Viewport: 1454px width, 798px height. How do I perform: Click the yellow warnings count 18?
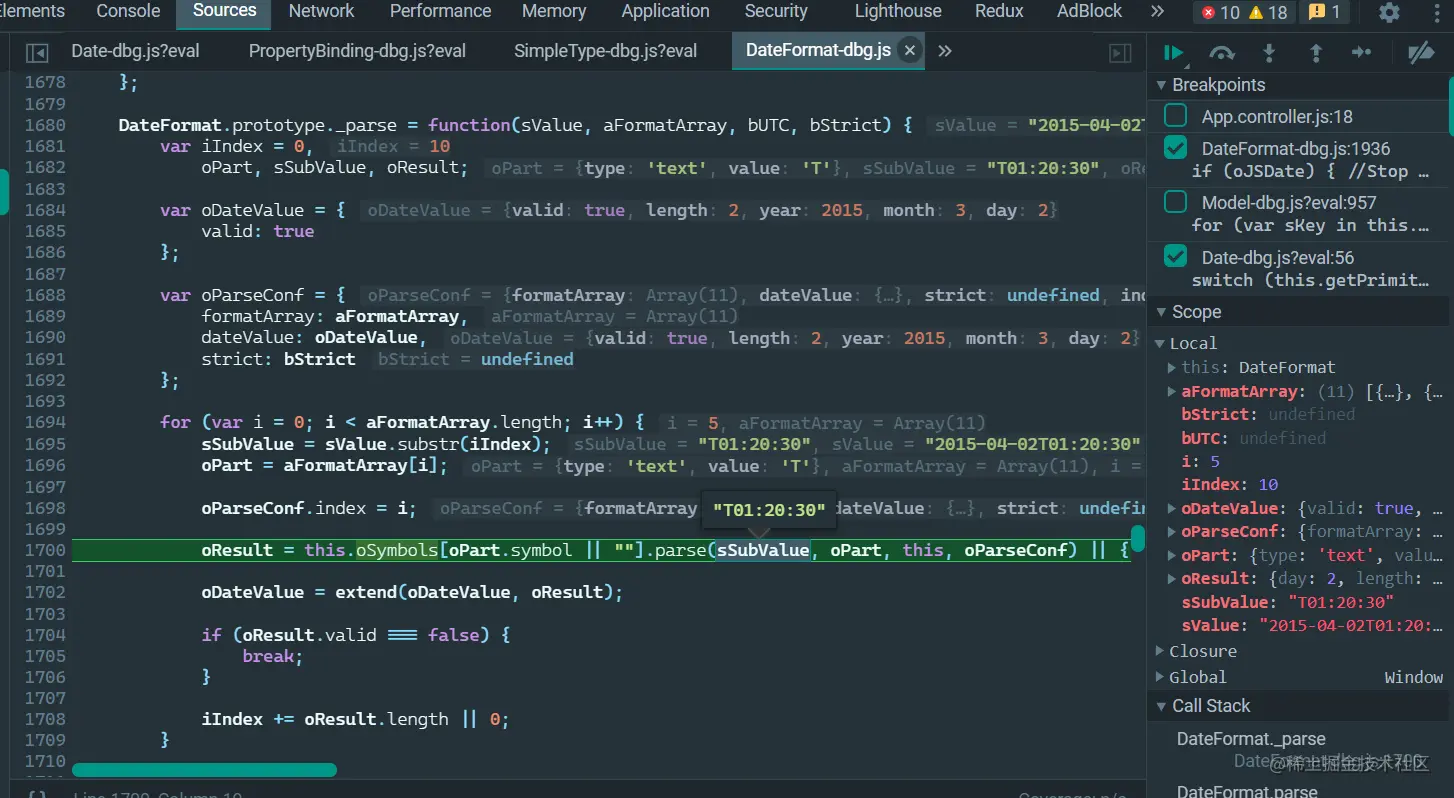click(1268, 13)
